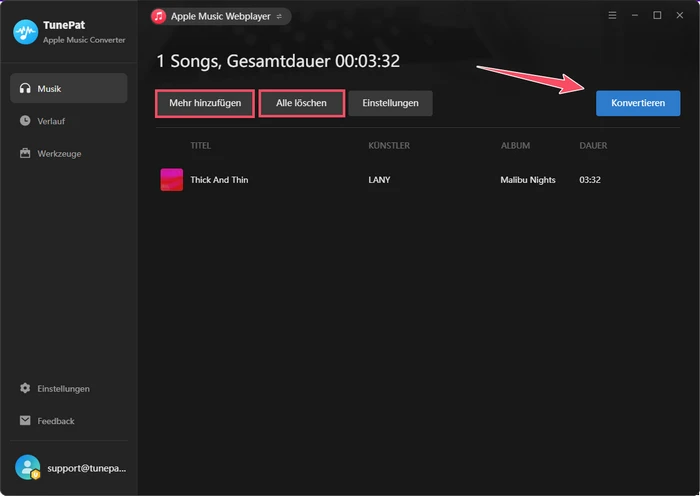Open the hamburger menu icon
This screenshot has height=496, width=700.
pos(612,16)
